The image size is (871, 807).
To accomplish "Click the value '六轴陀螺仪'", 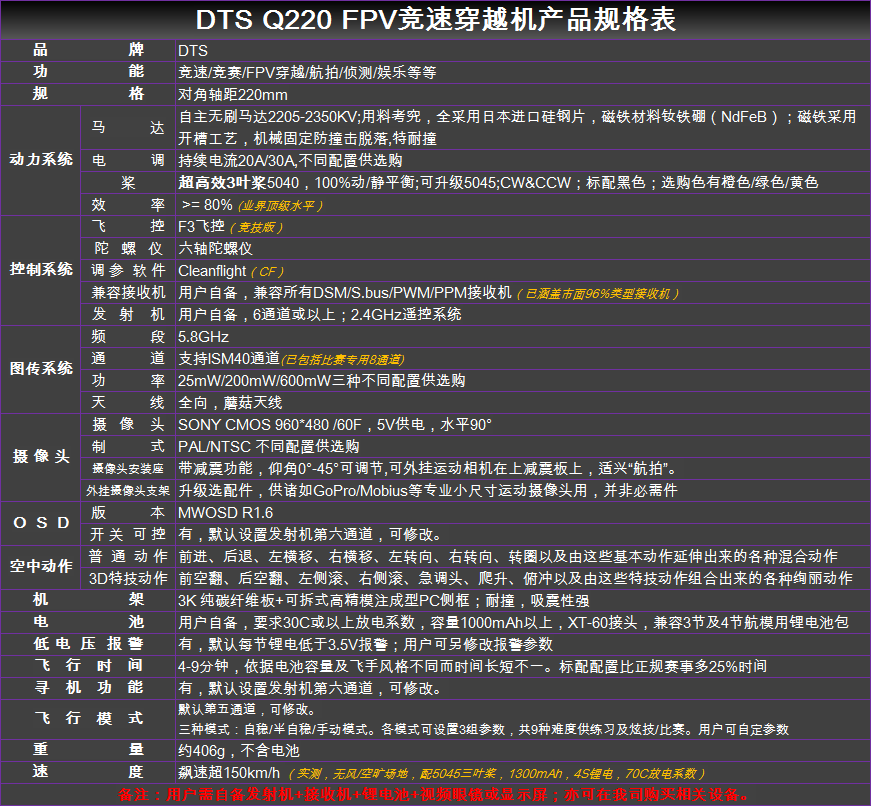I will [215, 248].
